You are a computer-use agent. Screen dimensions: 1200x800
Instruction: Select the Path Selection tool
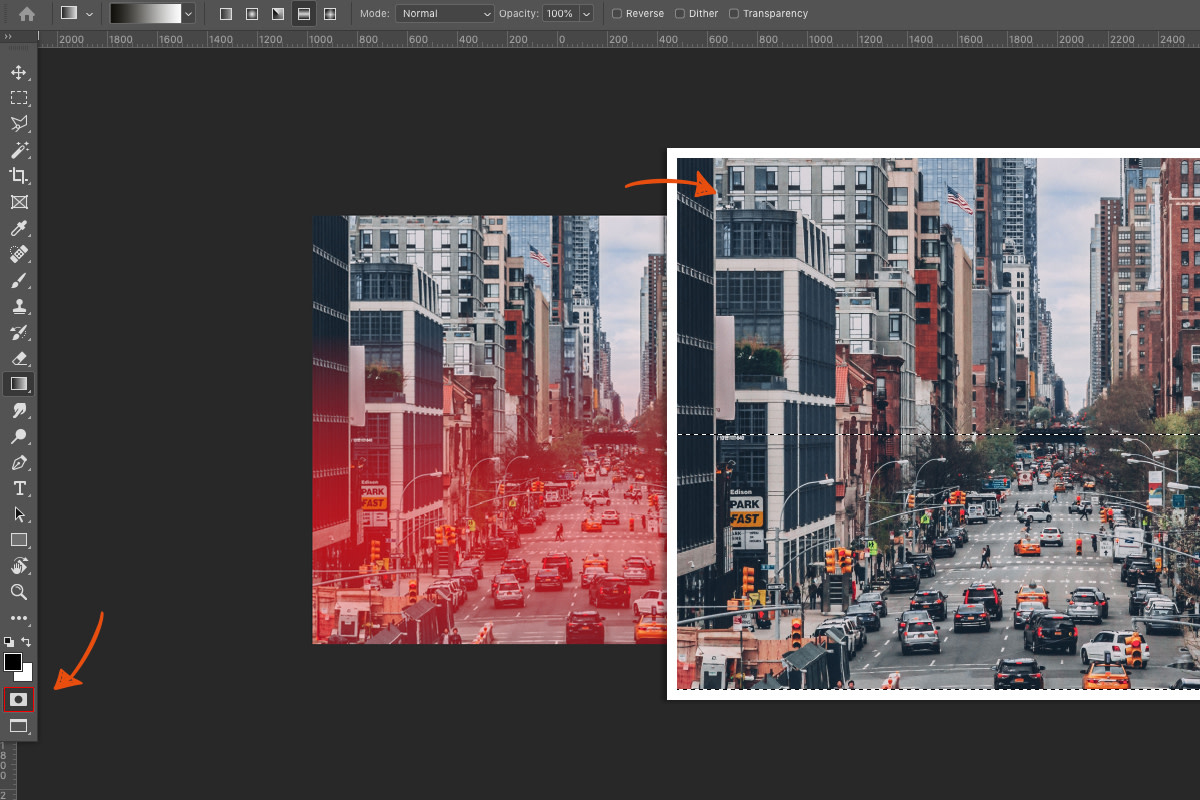click(18, 514)
